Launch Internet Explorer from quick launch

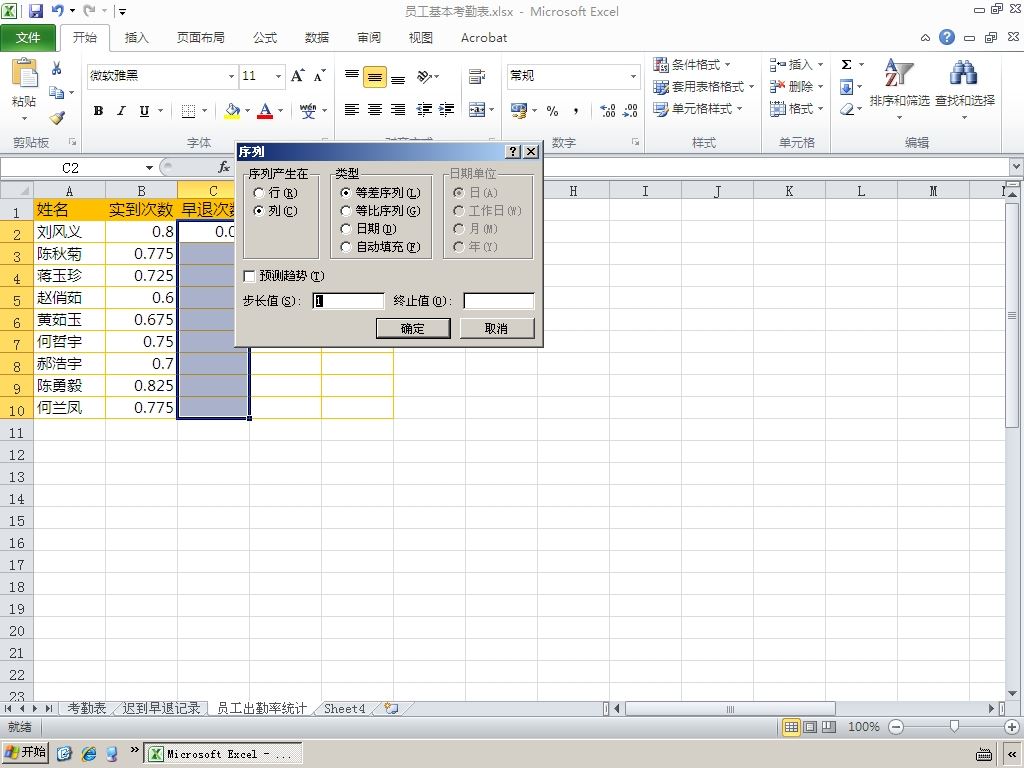point(89,754)
